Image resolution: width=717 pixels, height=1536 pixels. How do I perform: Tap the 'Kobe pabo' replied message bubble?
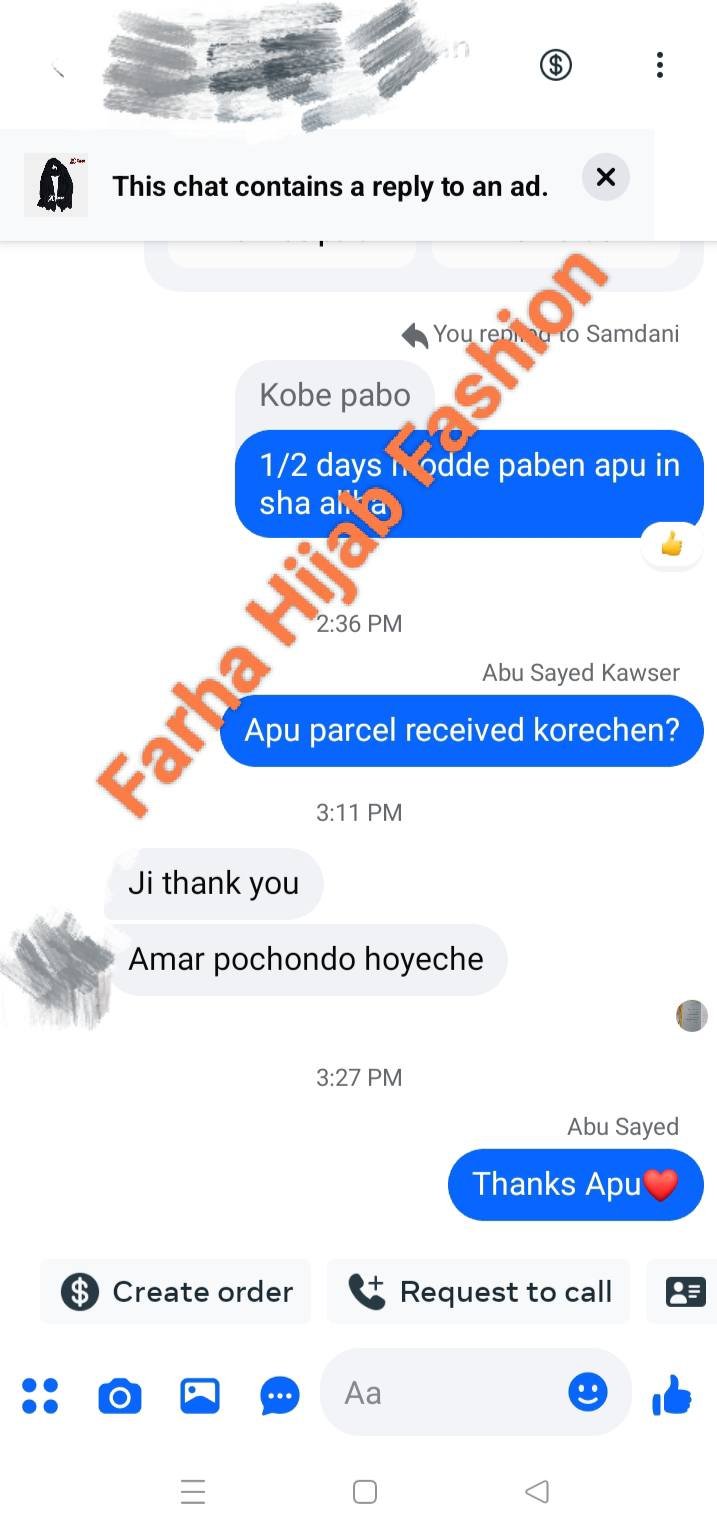[335, 395]
